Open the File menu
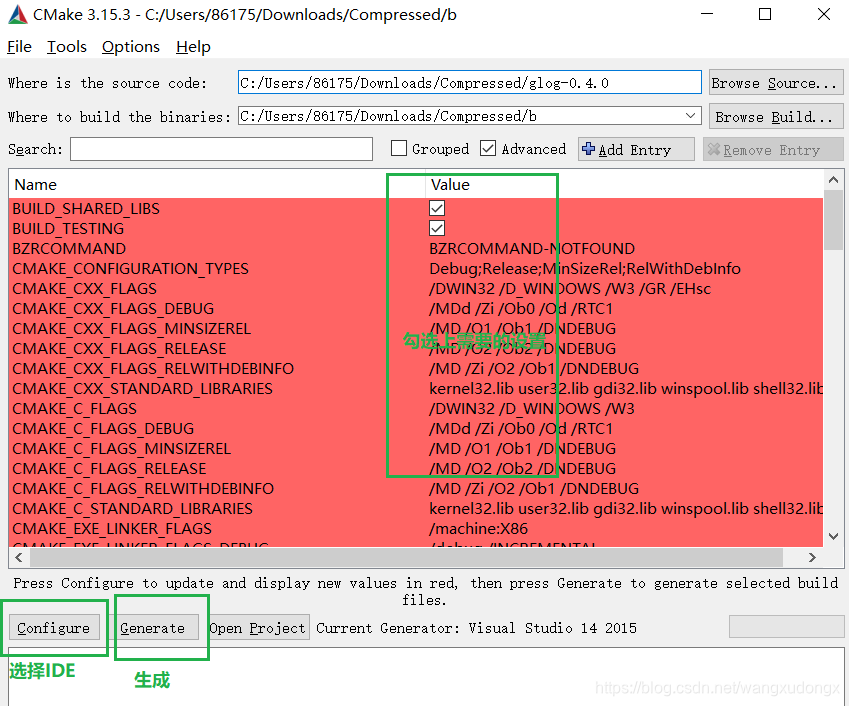849x706 pixels. (x=19, y=47)
